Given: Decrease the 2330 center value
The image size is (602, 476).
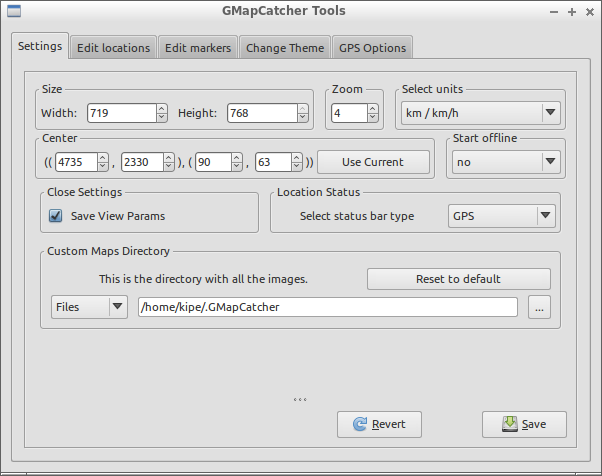Looking at the screenshot, I should pyautogui.click(x=169, y=166).
